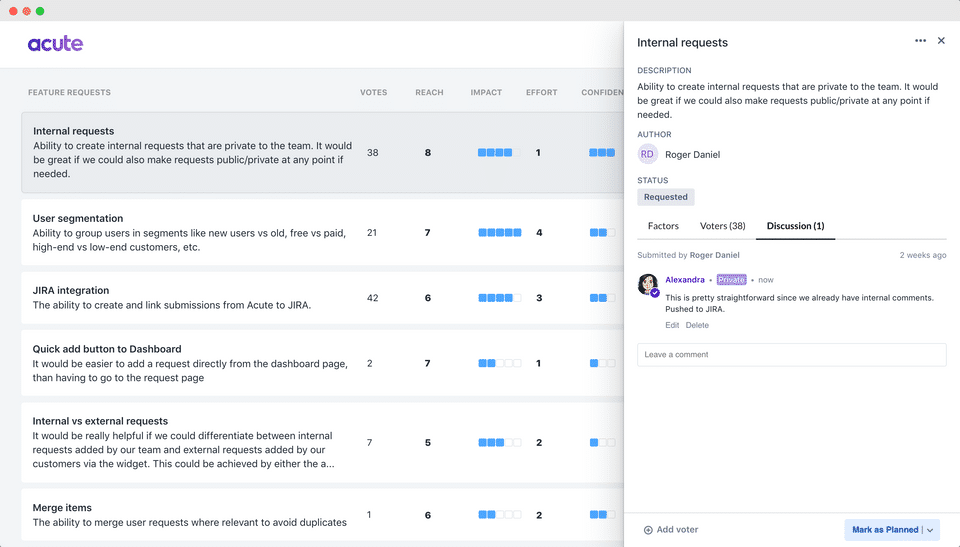Click confidence bar for JIRA integration row
The width and height of the screenshot is (960, 547).
(x=602, y=298)
